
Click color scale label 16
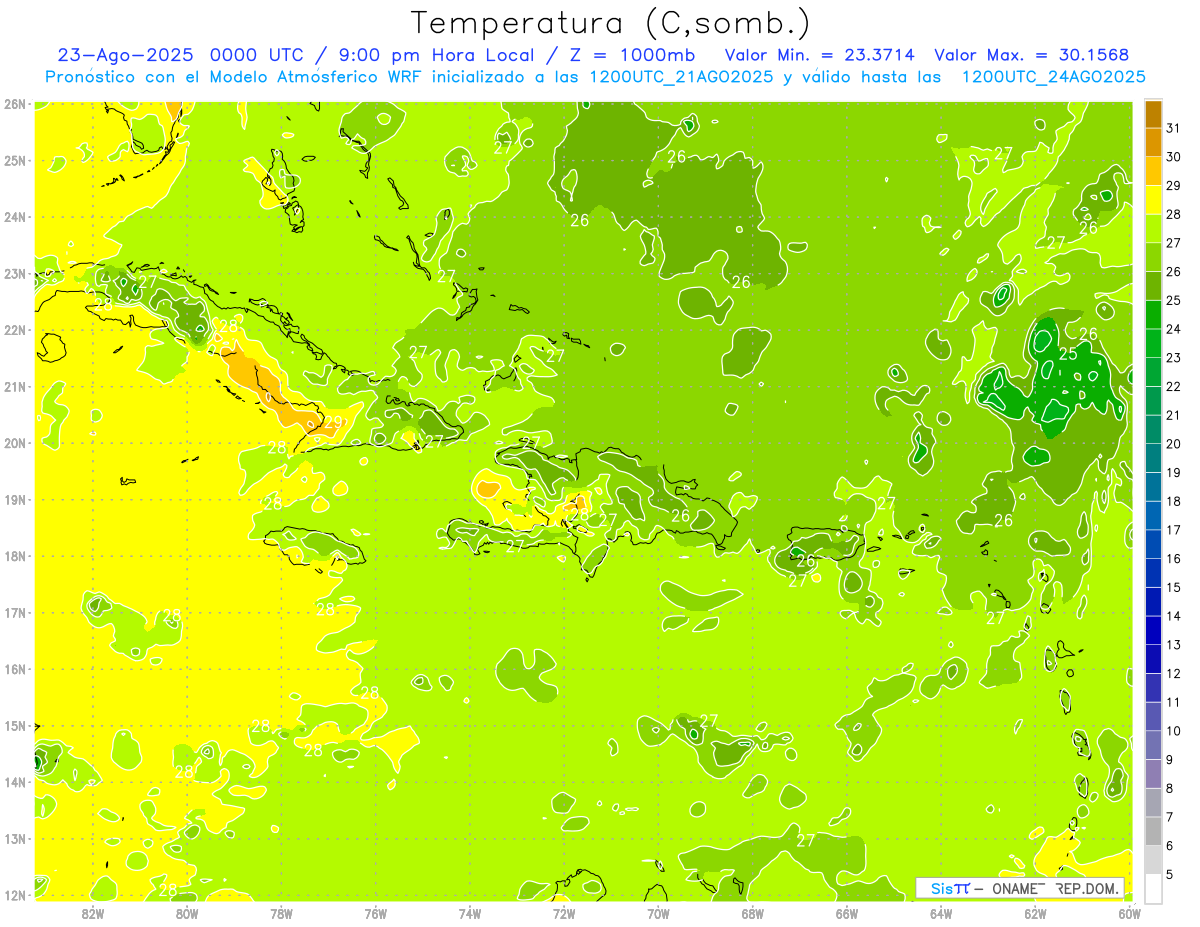pyautogui.click(x=1173, y=559)
